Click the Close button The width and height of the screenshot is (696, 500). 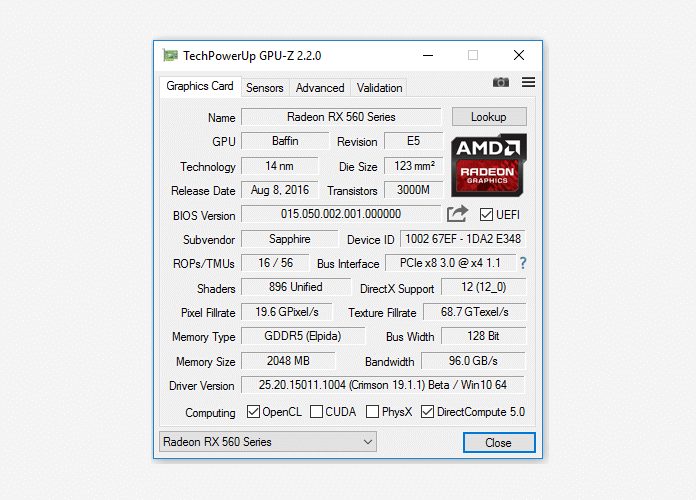499,443
